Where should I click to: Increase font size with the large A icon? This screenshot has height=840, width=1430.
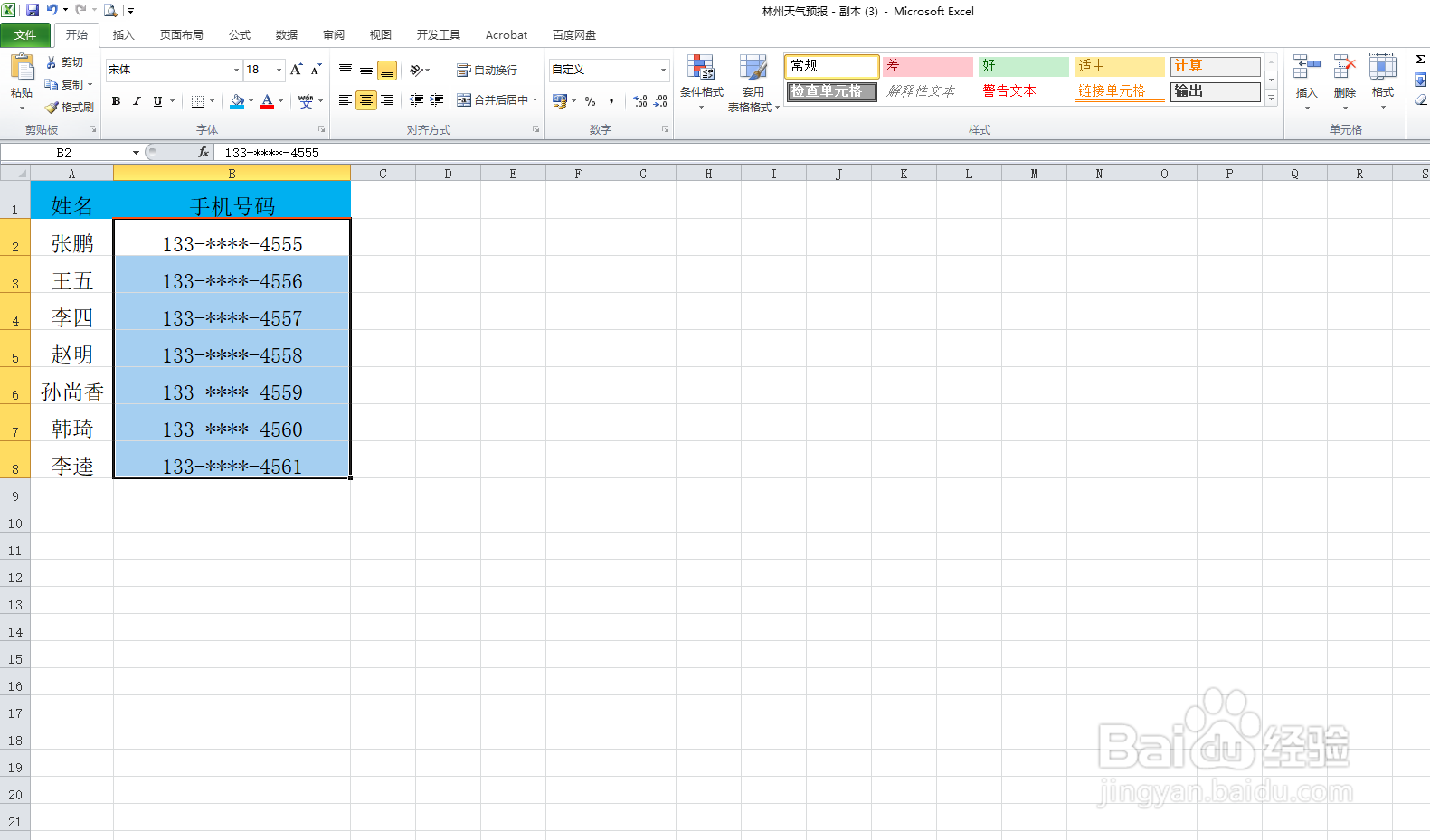click(x=296, y=70)
